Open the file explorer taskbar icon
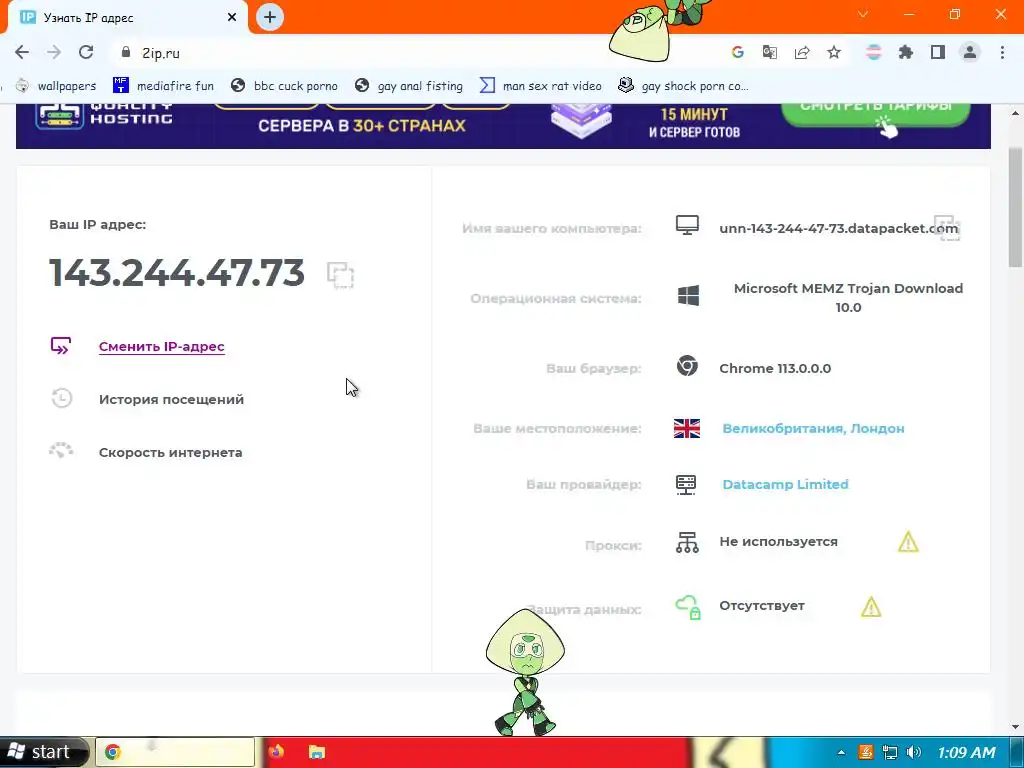Viewport: 1024px width, 768px height. tap(317, 752)
